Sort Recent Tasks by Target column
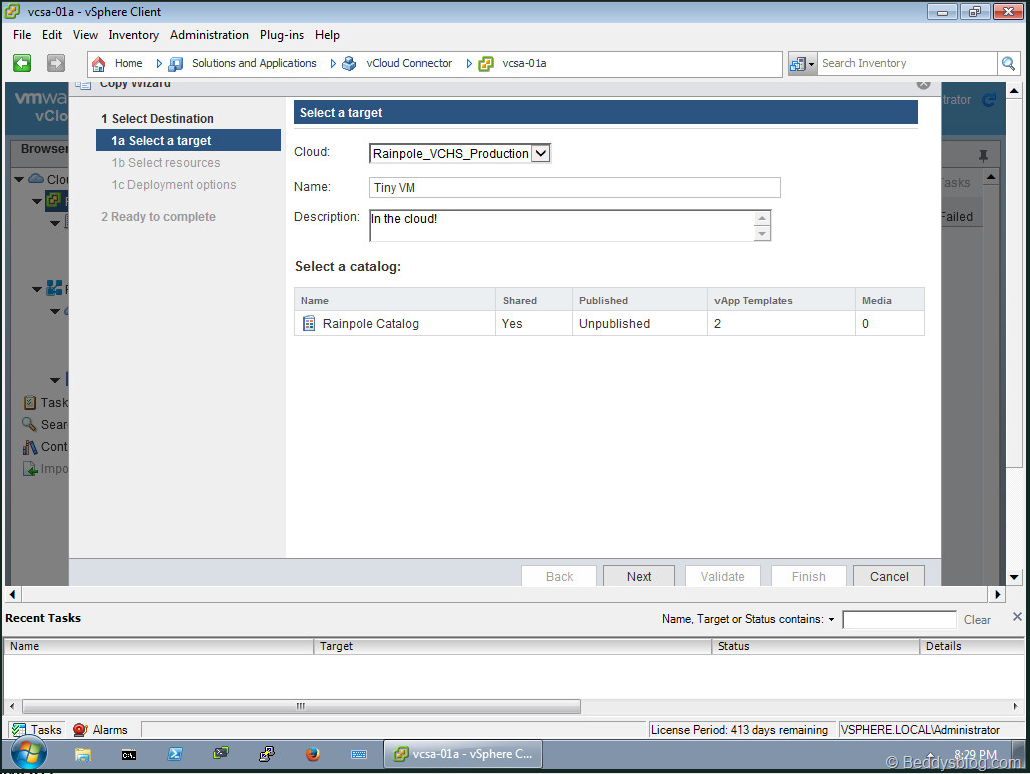 pyautogui.click(x=513, y=646)
